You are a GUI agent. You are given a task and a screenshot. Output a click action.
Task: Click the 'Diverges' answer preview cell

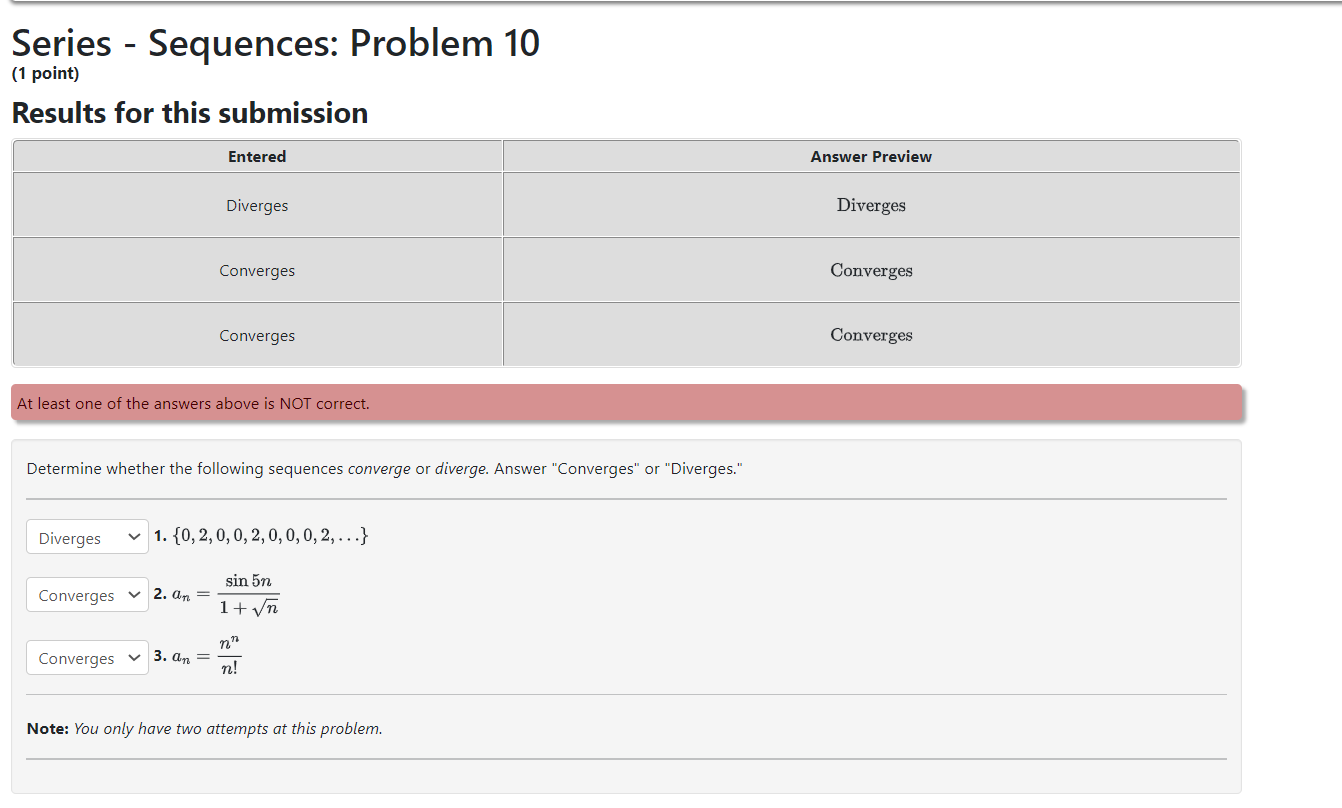pyautogui.click(x=870, y=205)
